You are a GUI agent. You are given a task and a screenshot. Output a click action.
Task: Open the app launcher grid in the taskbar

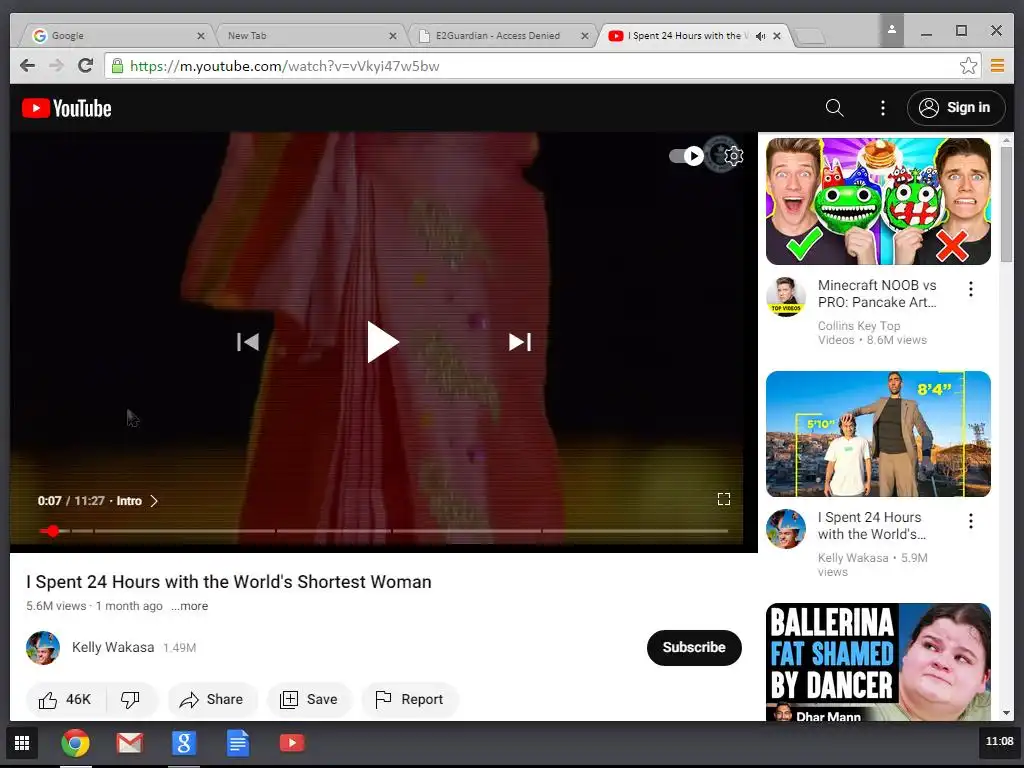[22, 743]
